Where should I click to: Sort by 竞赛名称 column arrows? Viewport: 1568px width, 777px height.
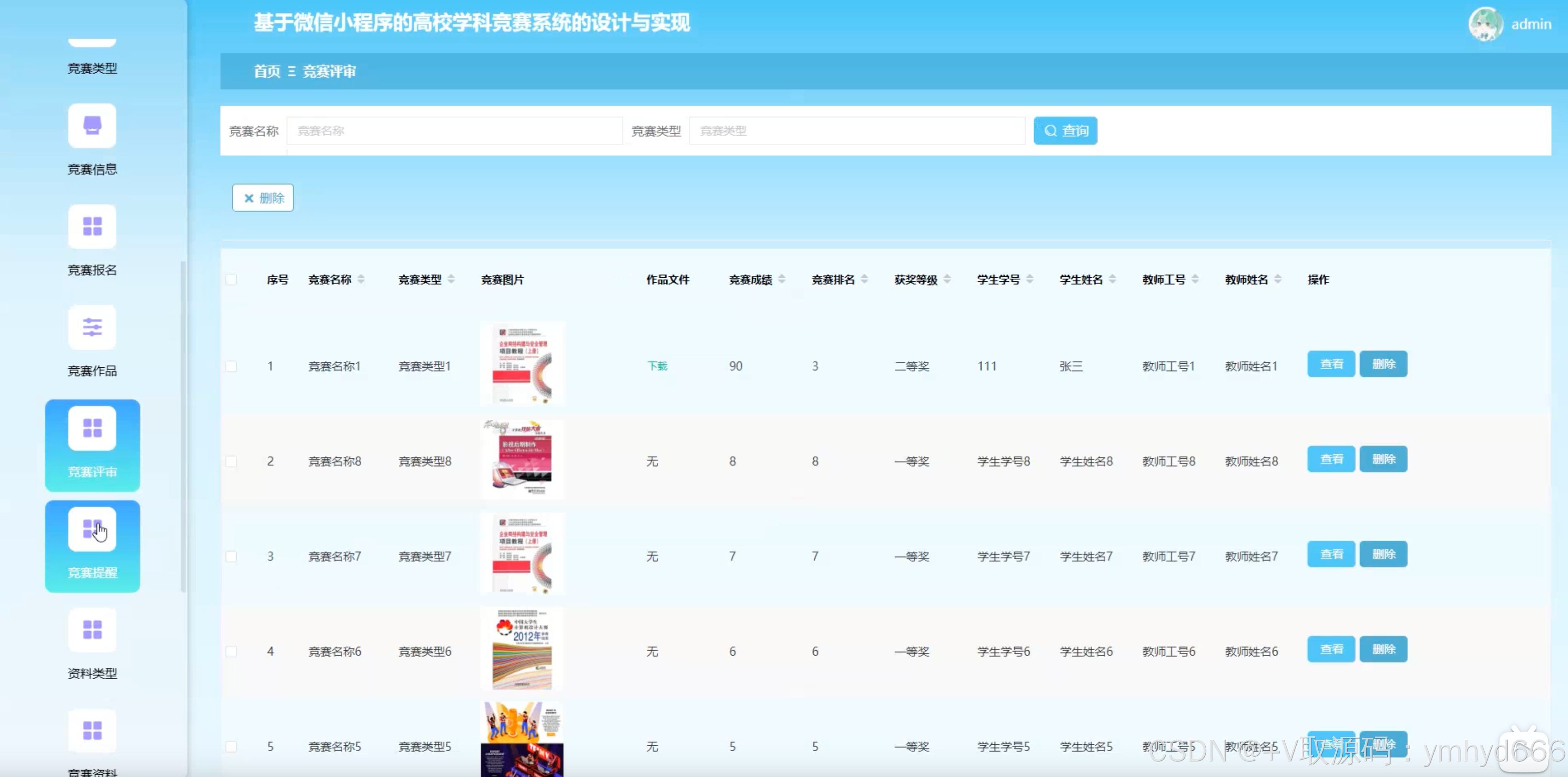tap(361, 279)
